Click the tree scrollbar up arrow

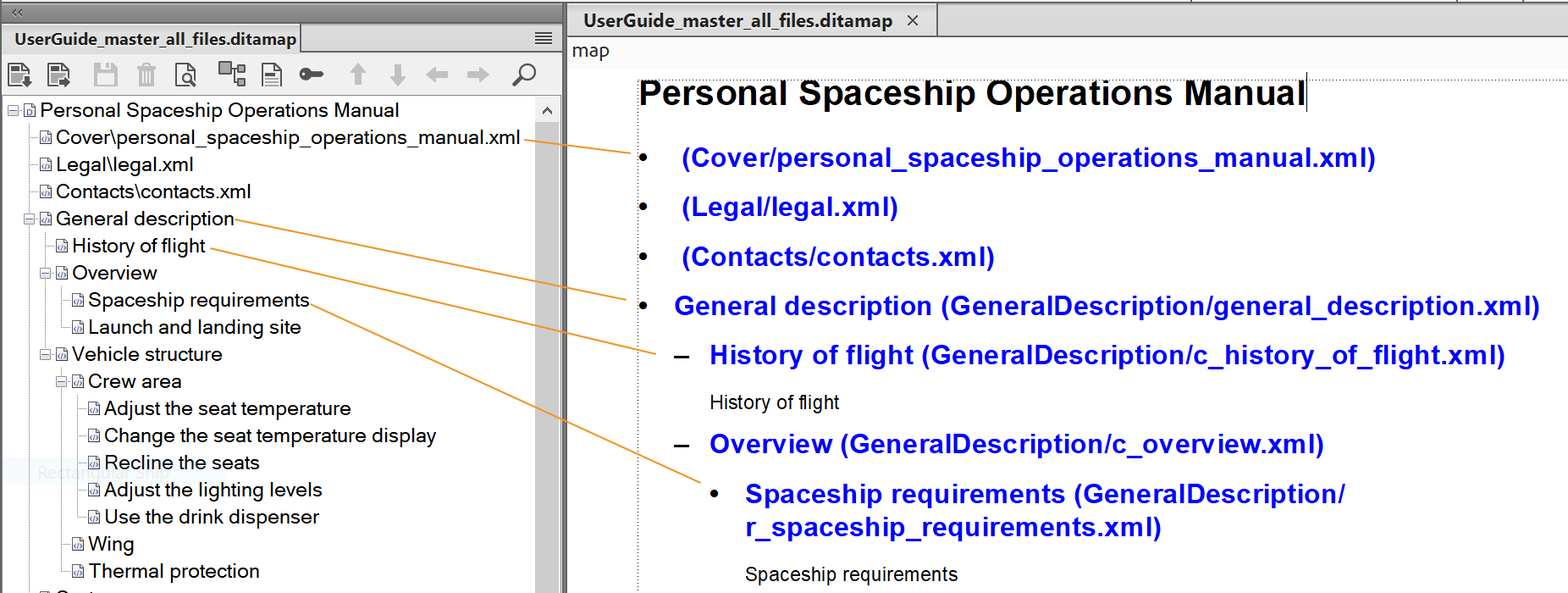[x=547, y=111]
